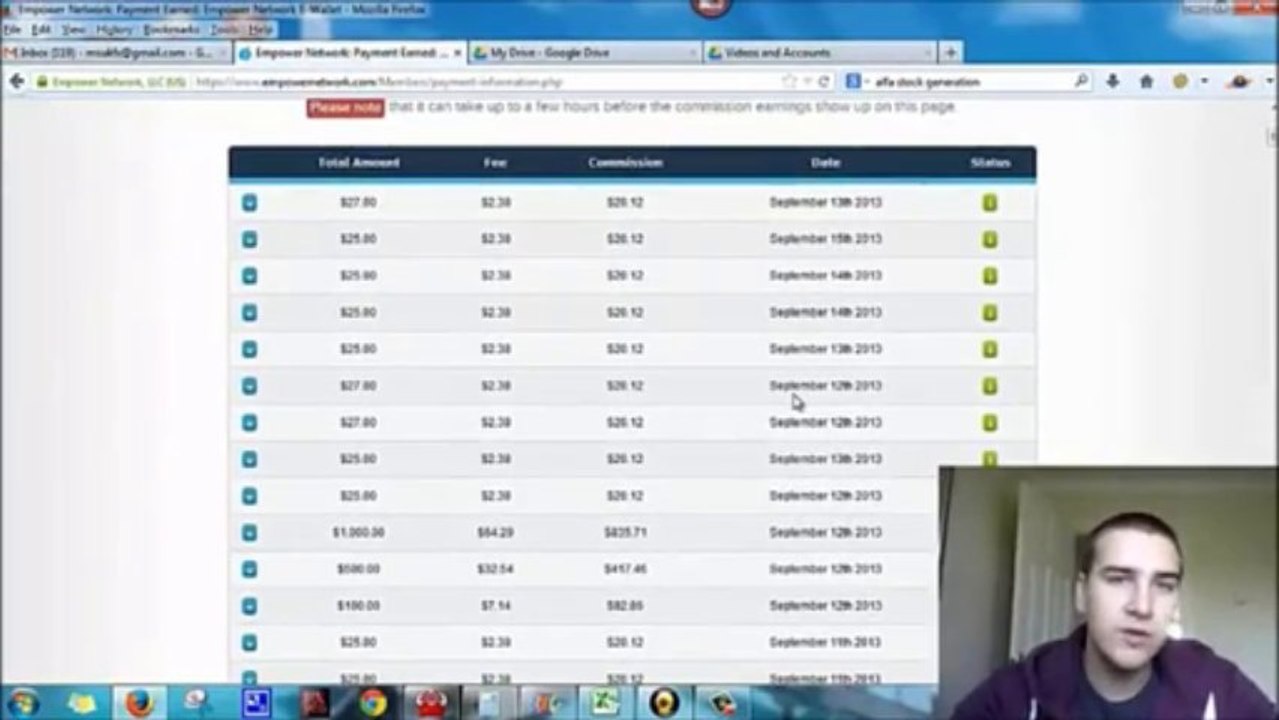Open the URL history dropdown arrow

[806, 82]
